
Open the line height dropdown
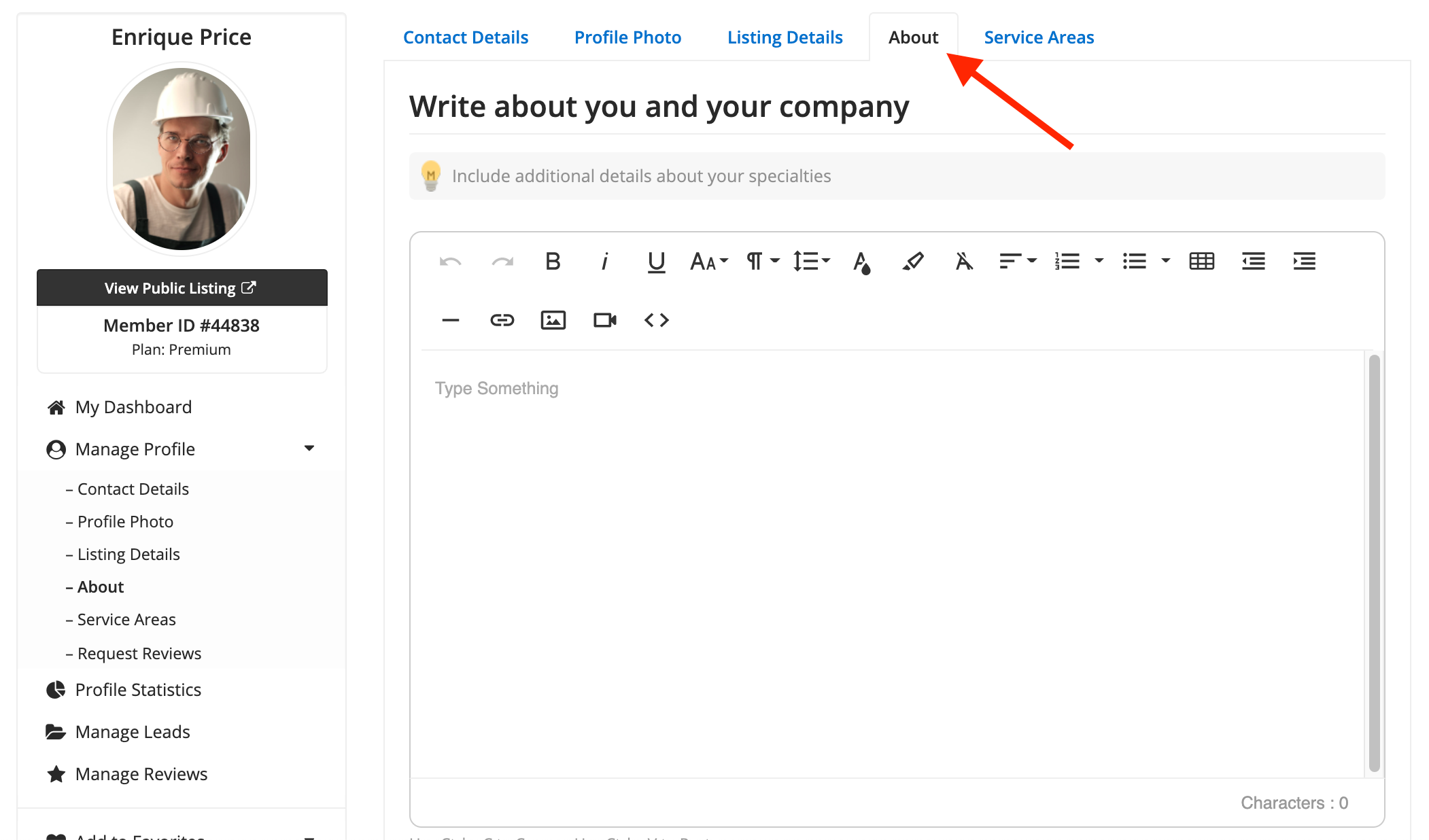tap(811, 261)
